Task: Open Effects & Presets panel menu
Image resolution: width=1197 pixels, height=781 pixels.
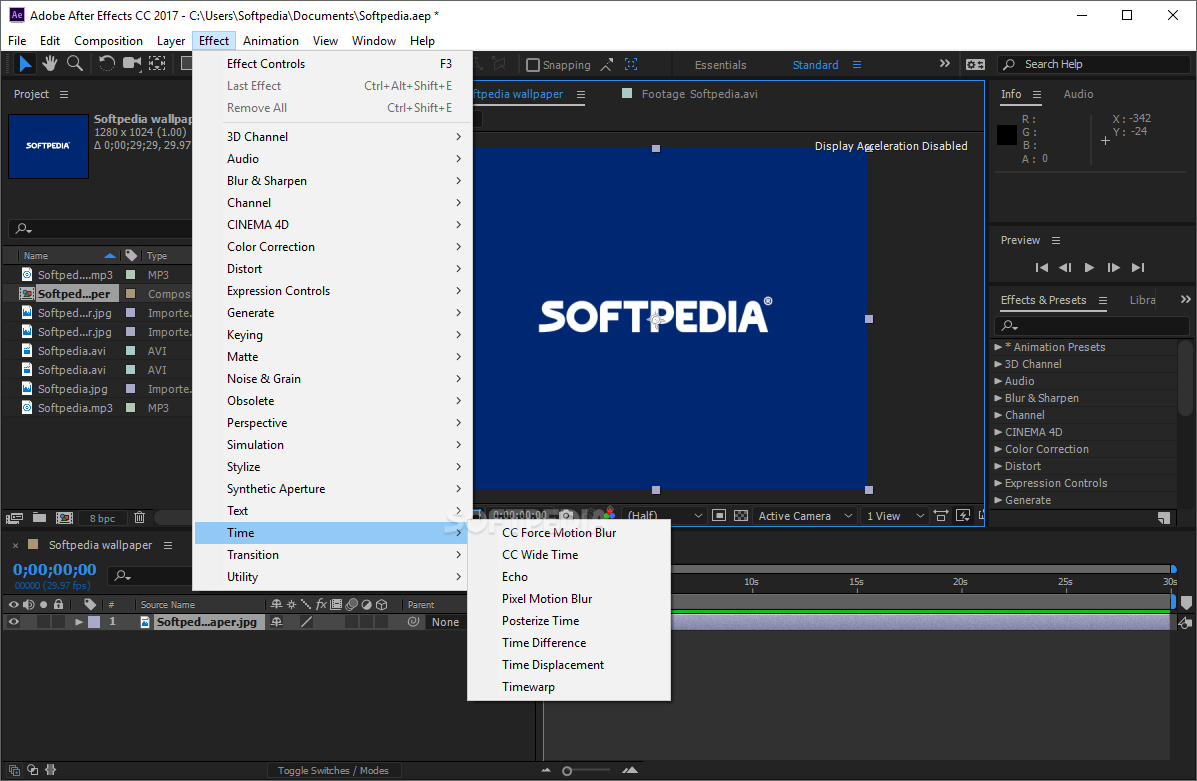Action: (x=1102, y=300)
